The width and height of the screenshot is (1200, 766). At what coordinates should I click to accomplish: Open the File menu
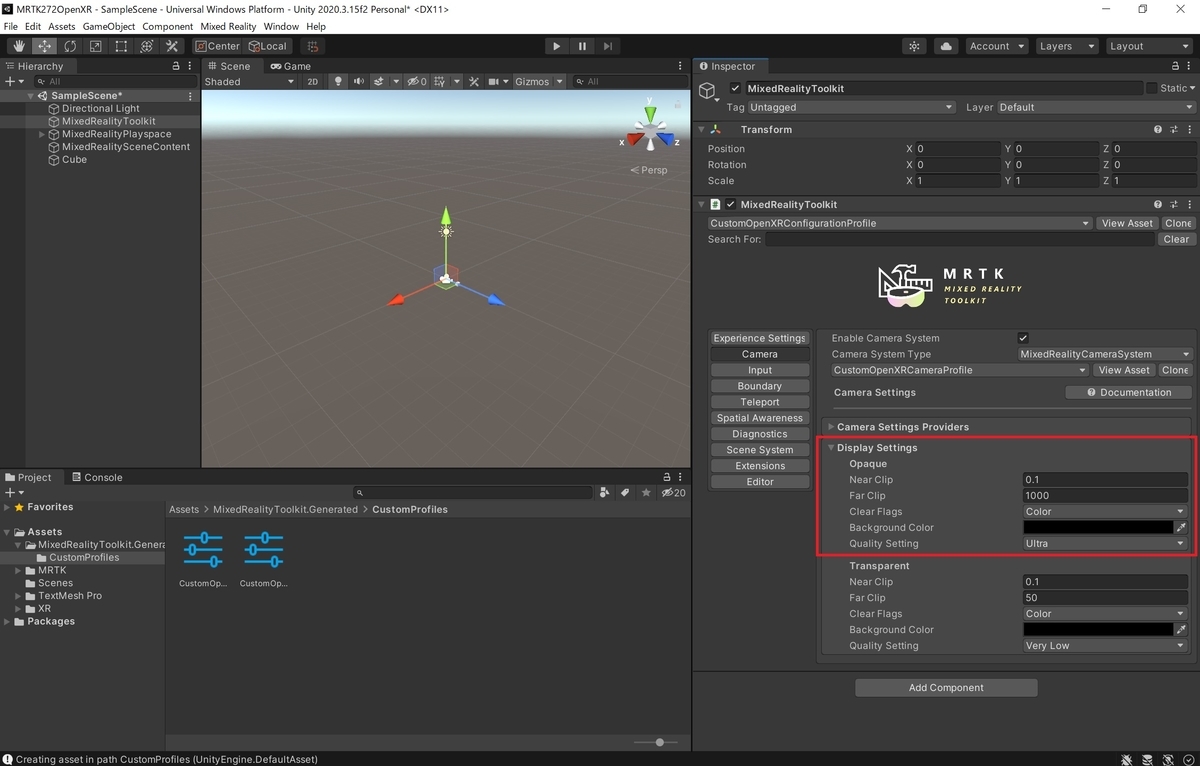pos(11,26)
